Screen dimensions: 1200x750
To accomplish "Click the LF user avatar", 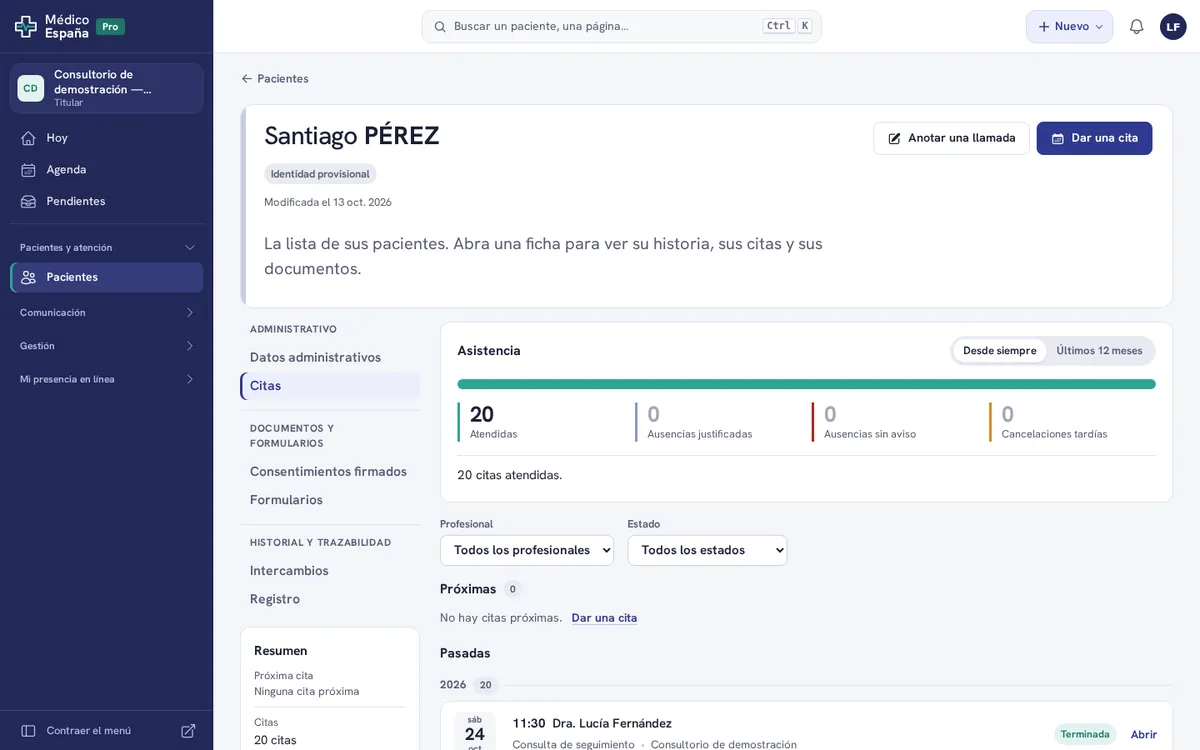I will (x=1173, y=27).
